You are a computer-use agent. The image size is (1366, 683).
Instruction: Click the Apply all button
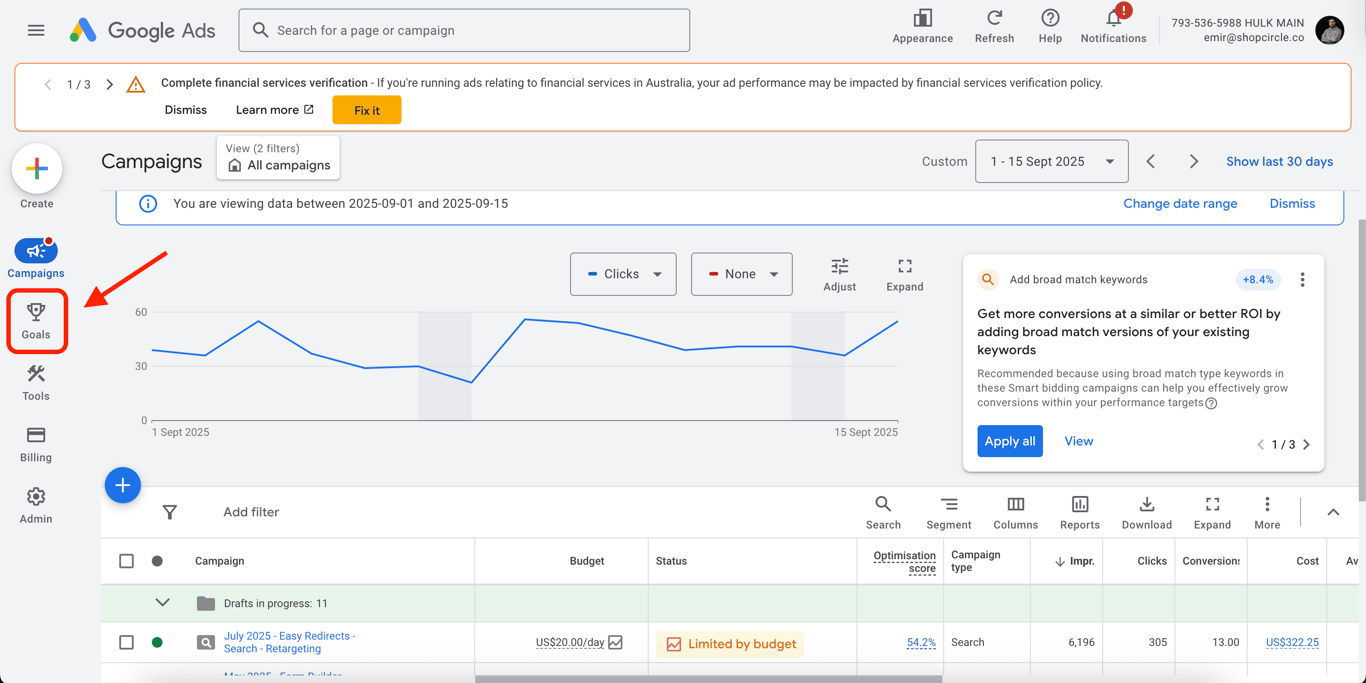point(1009,441)
